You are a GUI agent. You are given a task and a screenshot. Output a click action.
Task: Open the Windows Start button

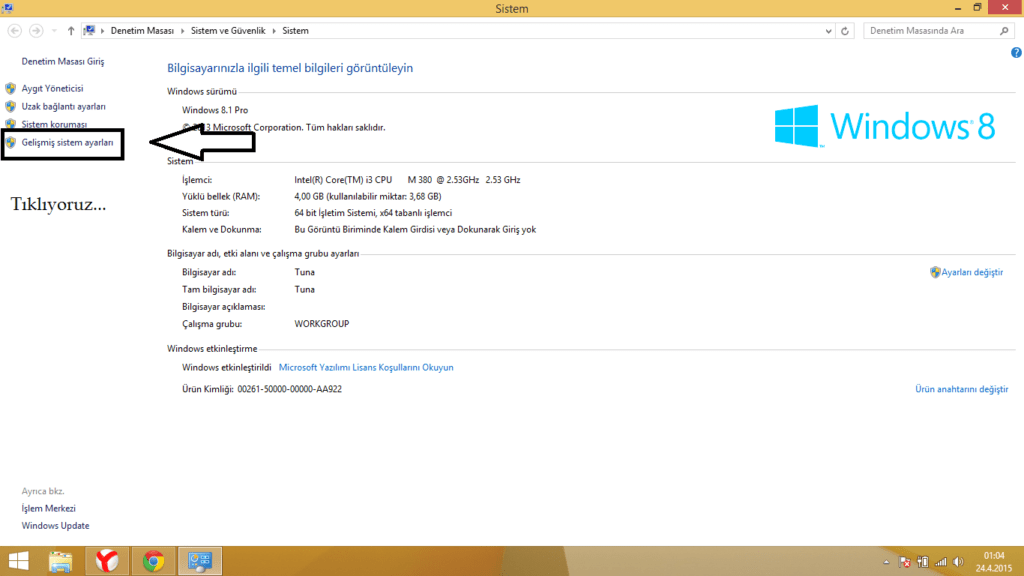(x=17, y=561)
